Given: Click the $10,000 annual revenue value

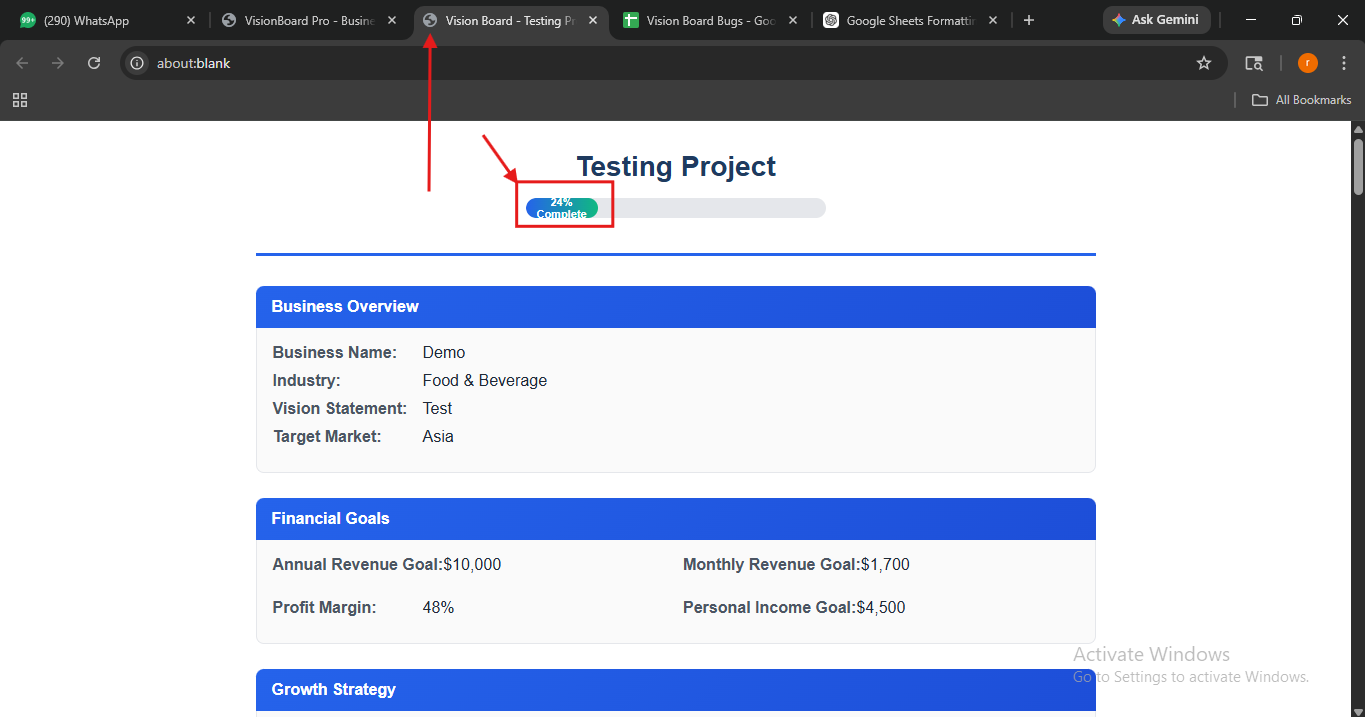Looking at the screenshot, I should [x=472, y=564].
